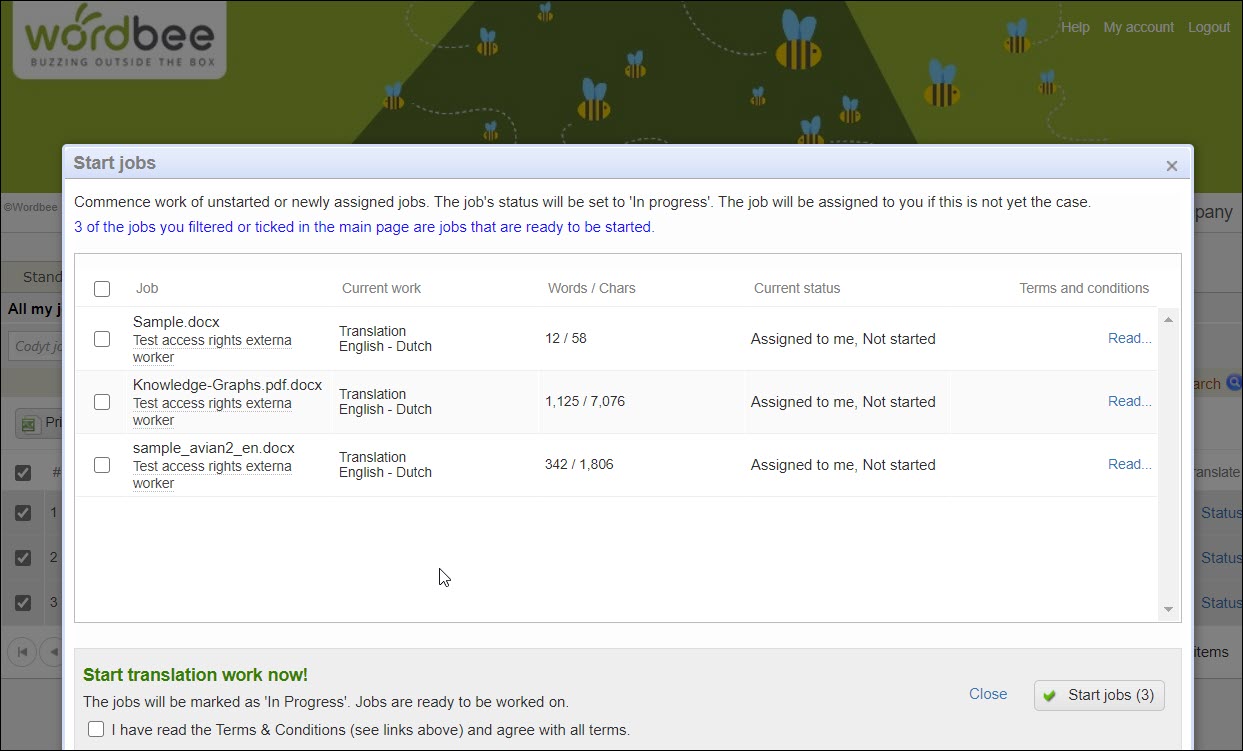The width and height of the screenshot is (1243, 751).
Task: Click the Wordbee logo
Action: click(119, 39)
